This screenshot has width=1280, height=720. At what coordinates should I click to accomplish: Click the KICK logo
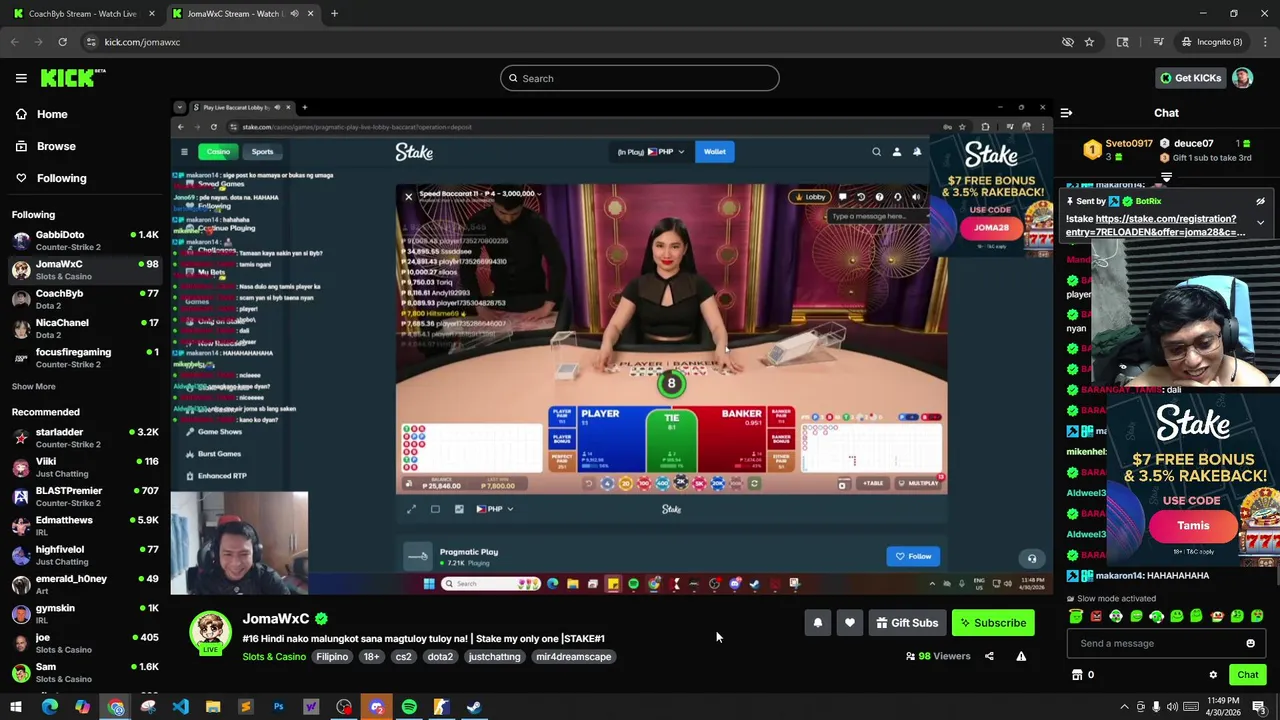[x=73, y=78]
